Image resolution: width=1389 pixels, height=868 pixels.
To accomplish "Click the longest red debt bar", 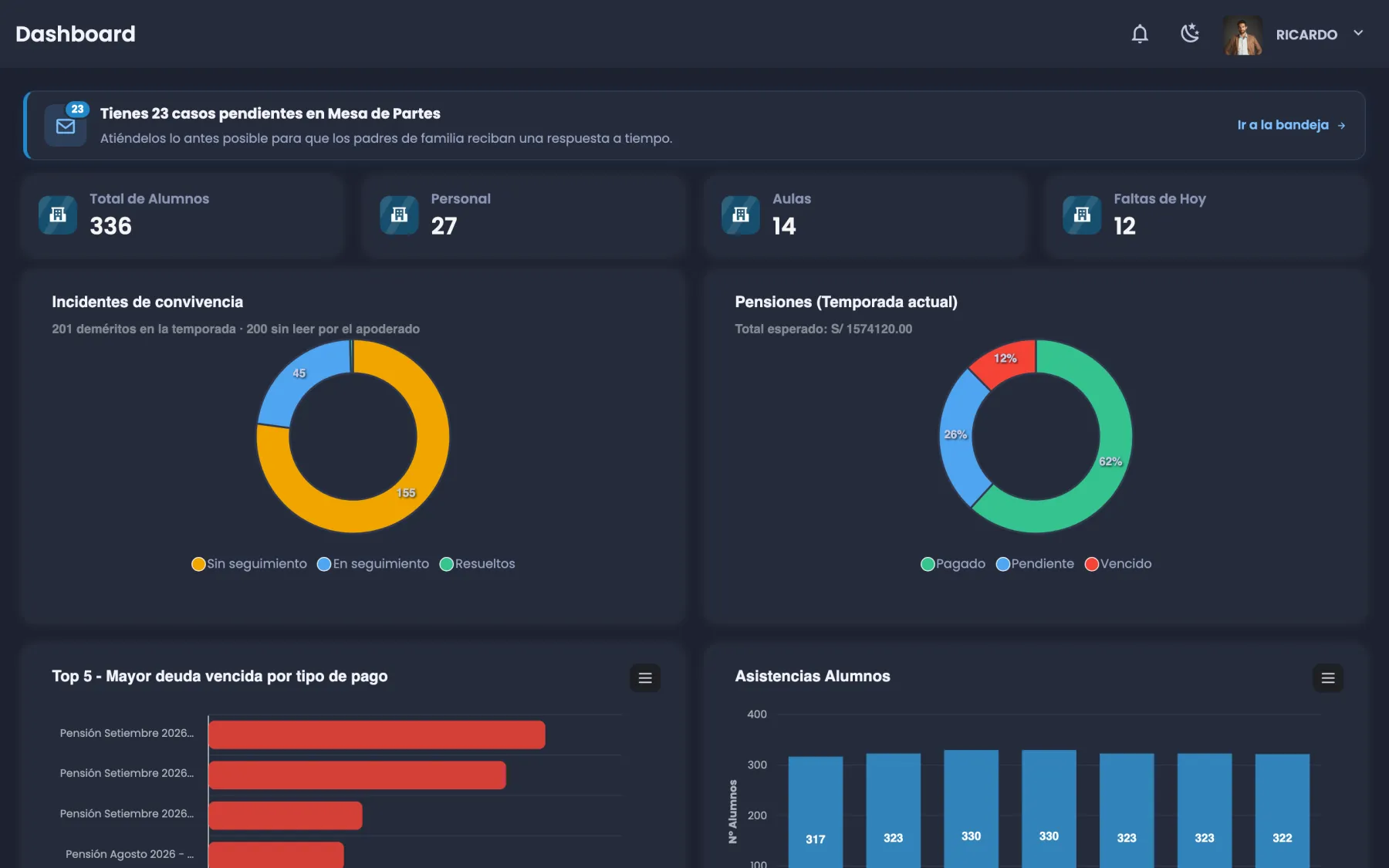I will click(x=377, y=735).
